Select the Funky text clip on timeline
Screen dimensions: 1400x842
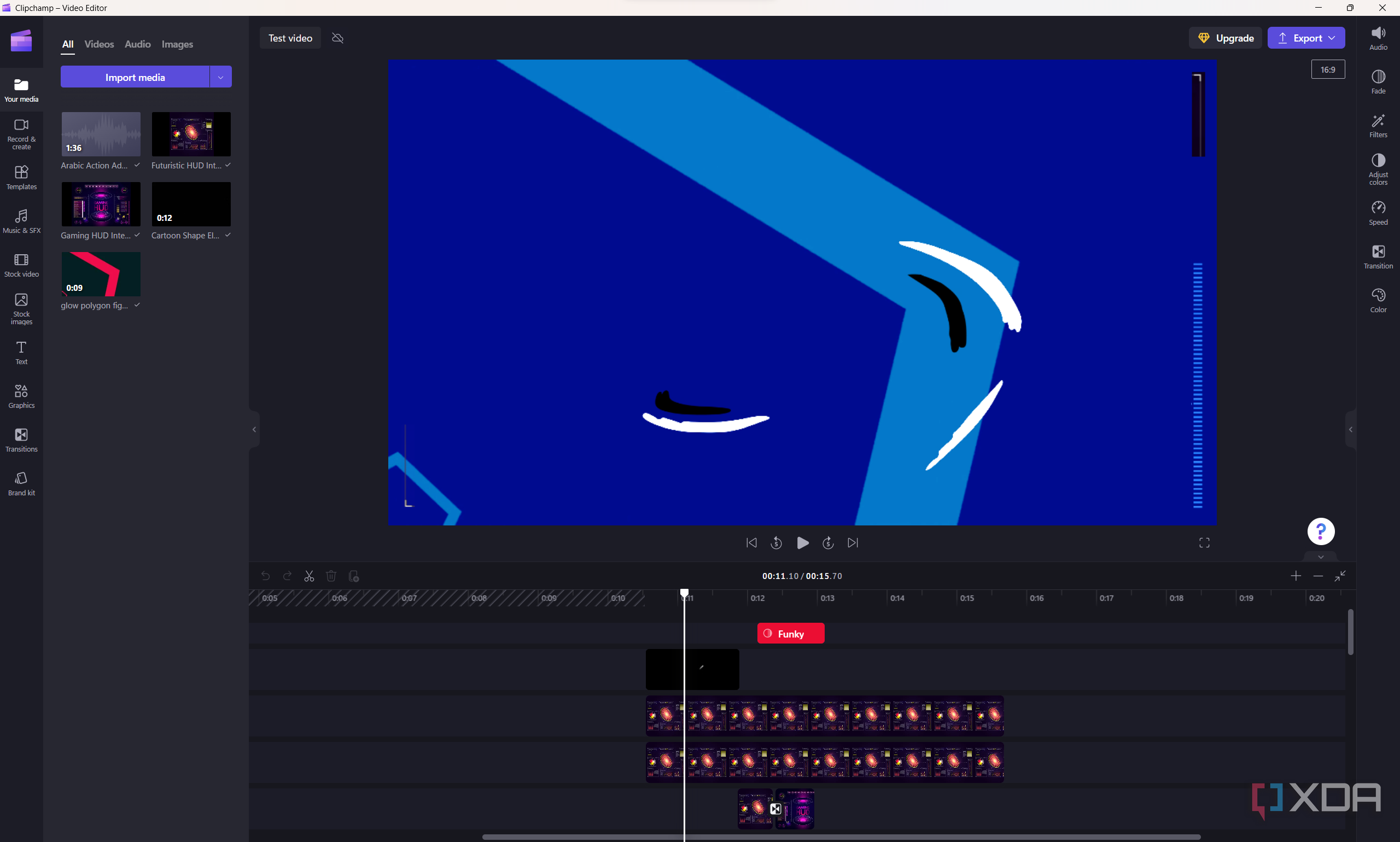(x=791, y=633)
